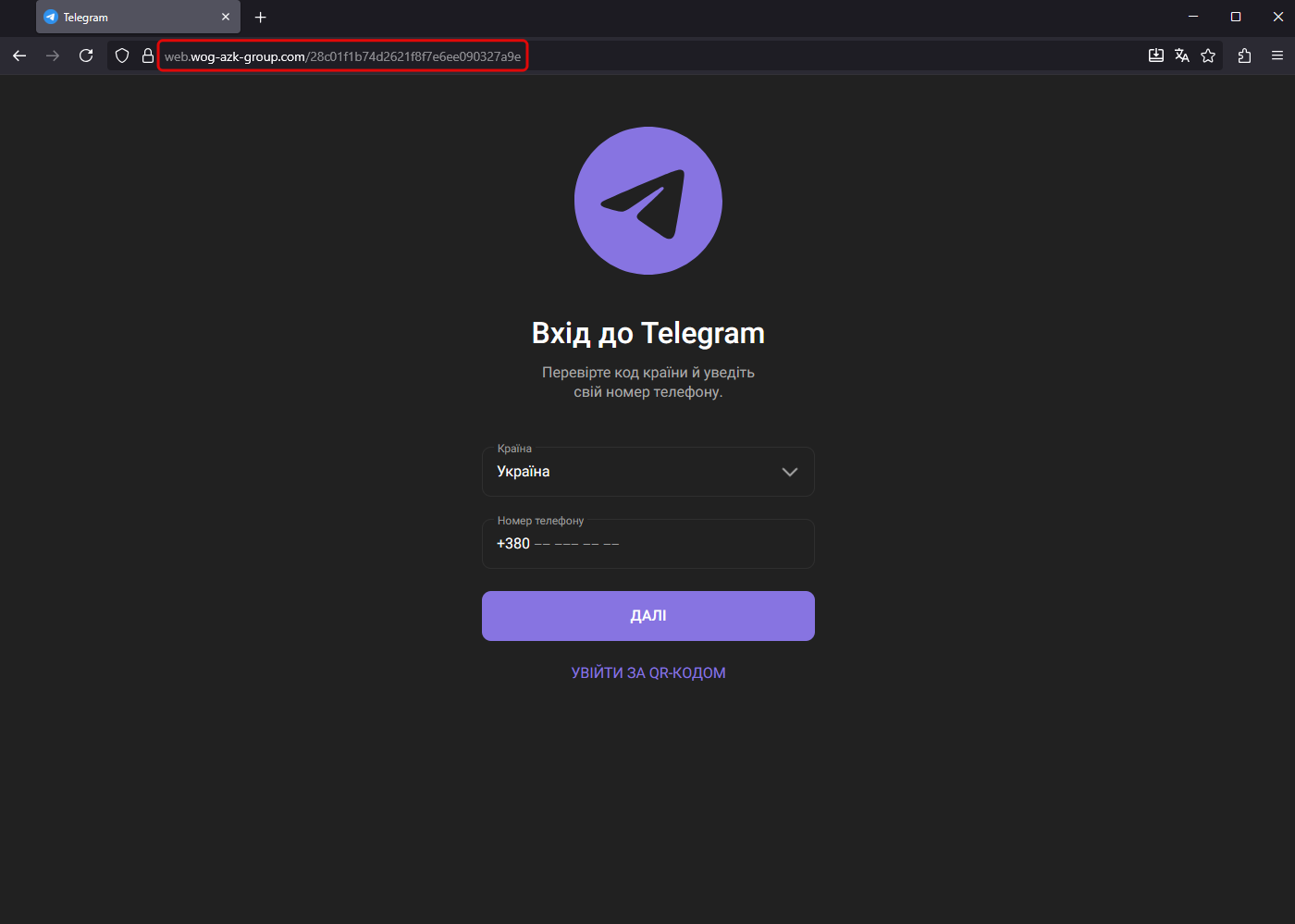This screenshot has height=924, width=1295.
Task: Open the browser hamburger menu
Action: [x=1276, y=56]
